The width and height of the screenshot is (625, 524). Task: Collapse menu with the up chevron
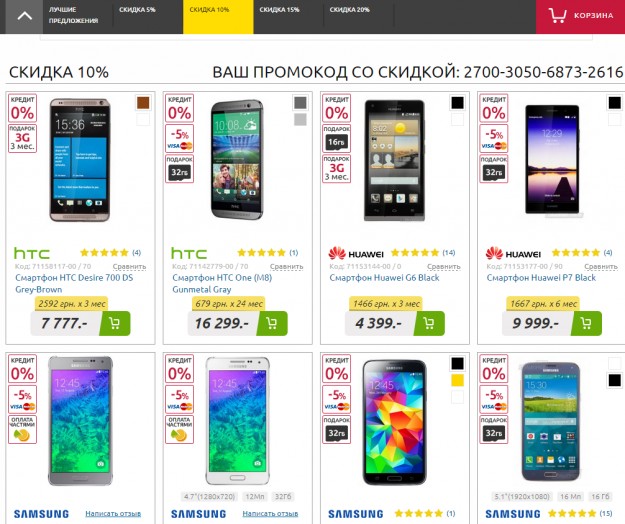pyautogui.click(x=25, y=16)
